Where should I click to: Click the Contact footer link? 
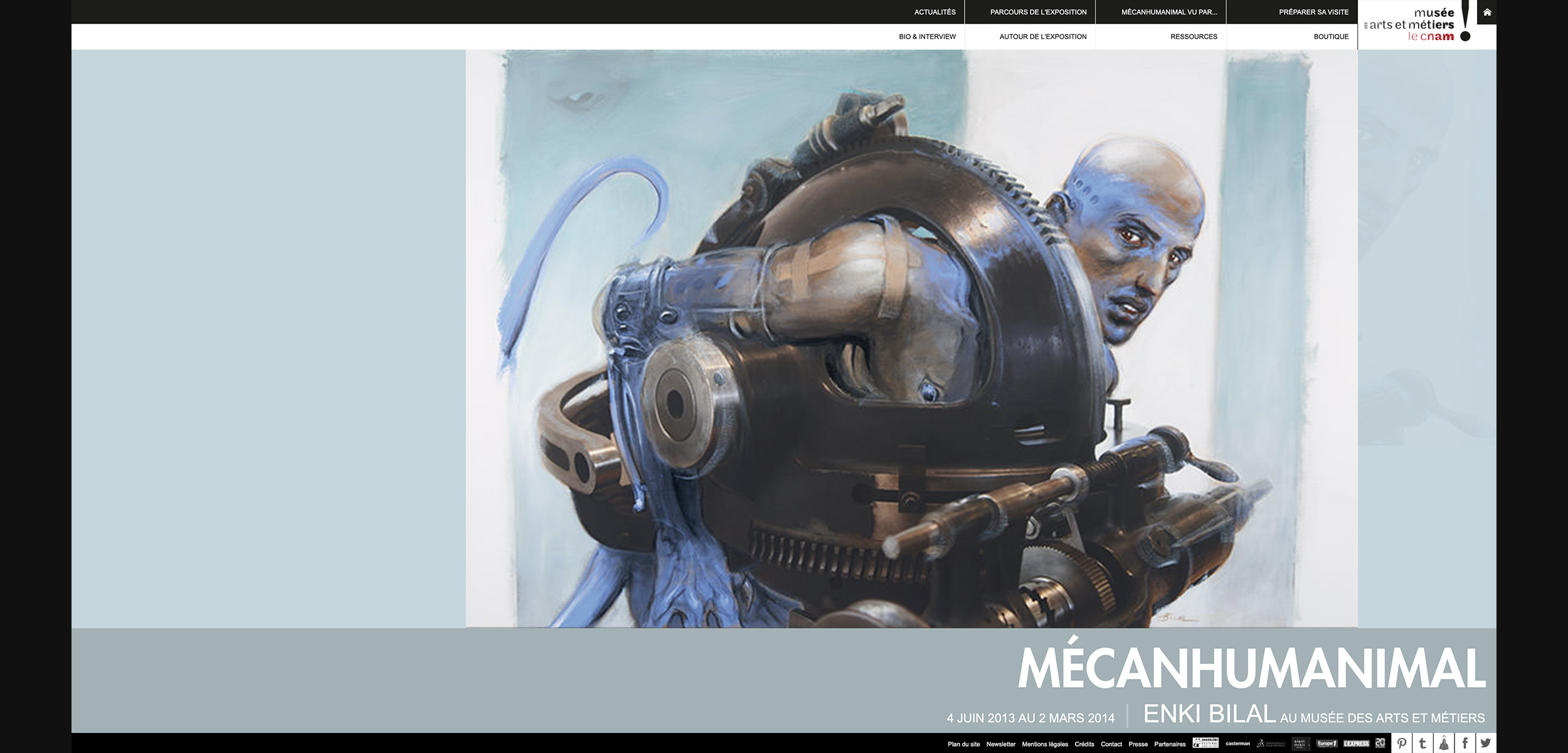[x=1111, y=744]
